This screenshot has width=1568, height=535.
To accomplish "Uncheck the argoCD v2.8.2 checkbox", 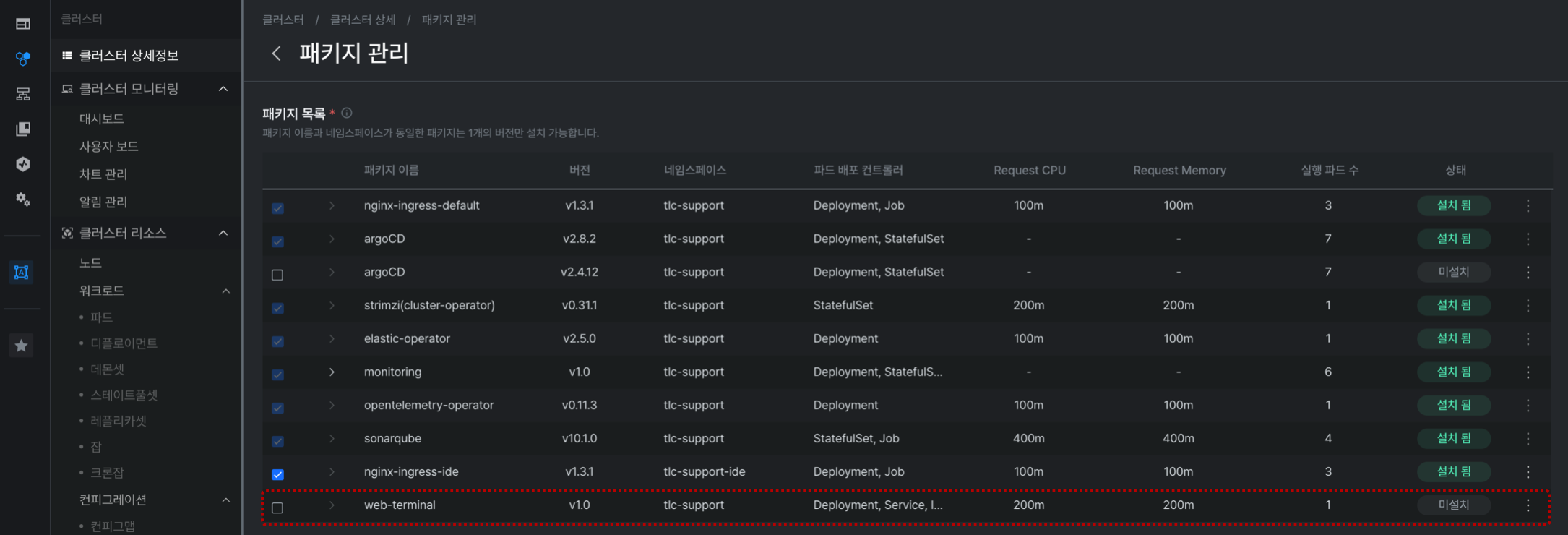I will (x=277, y=241).
